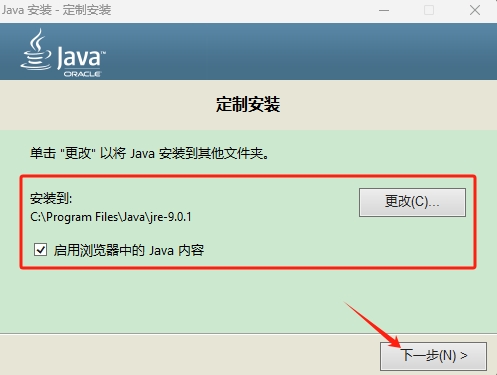The image size is (497, 375).
Task: Proceed with 下一步(N) > button
Action: pos(433,356)
